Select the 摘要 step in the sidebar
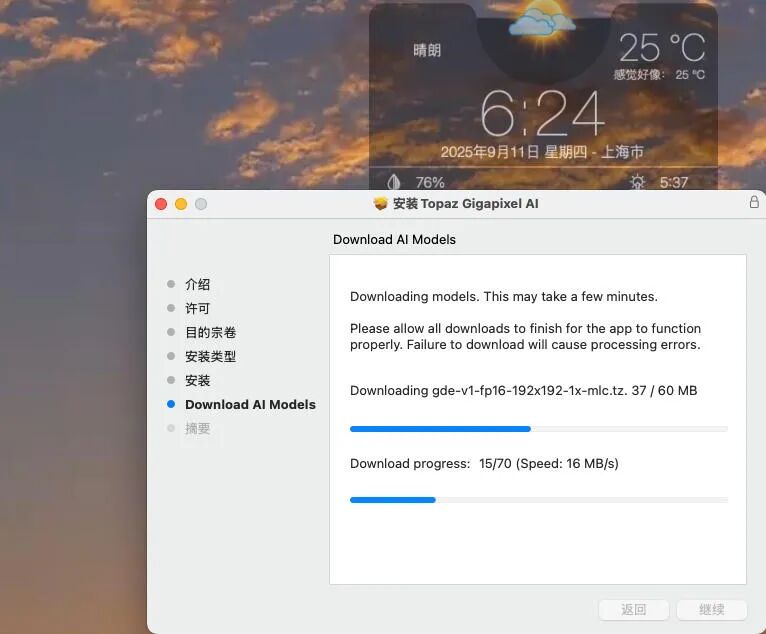 coord(197,428)
